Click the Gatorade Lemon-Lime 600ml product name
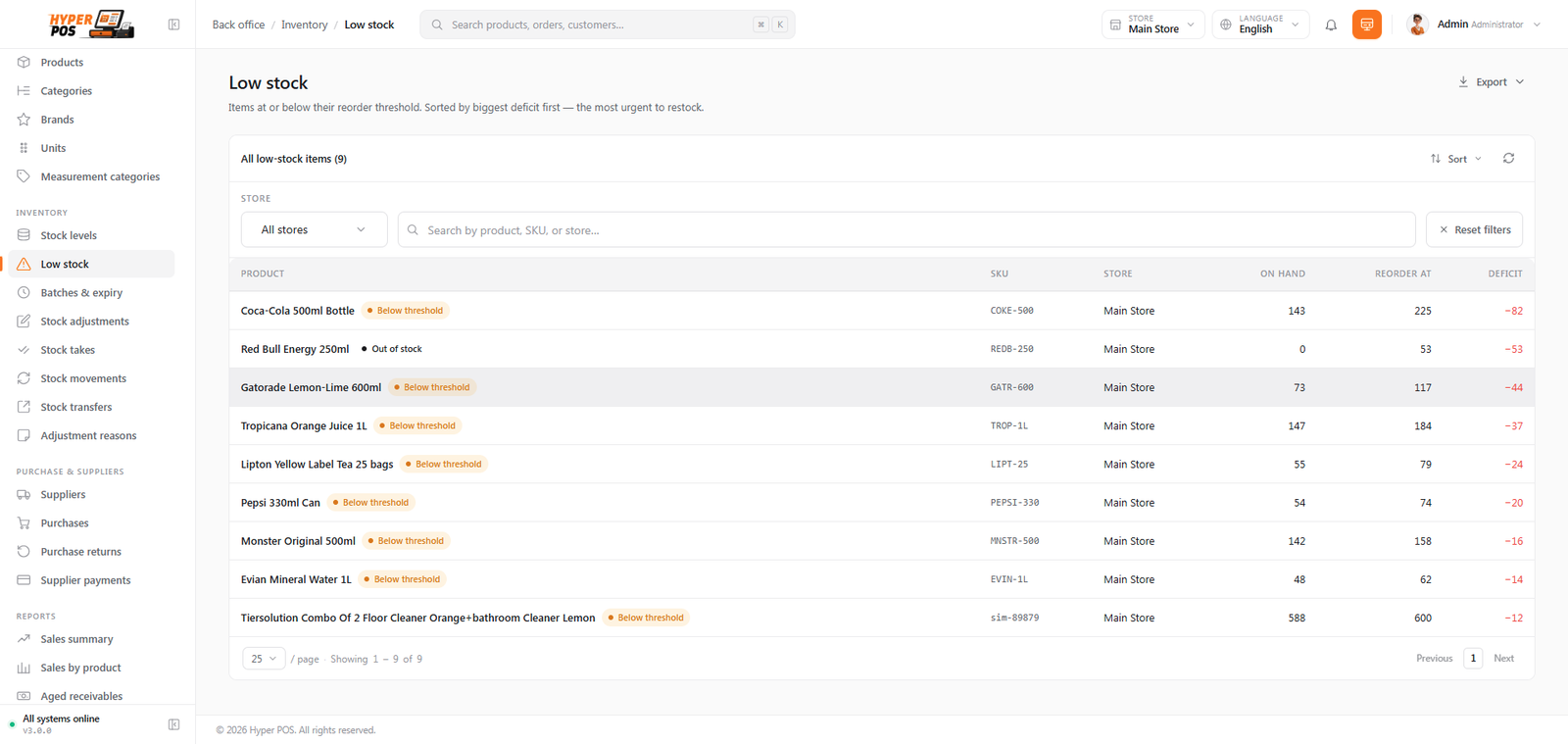The image size is (1568, 744). point(311,387)
